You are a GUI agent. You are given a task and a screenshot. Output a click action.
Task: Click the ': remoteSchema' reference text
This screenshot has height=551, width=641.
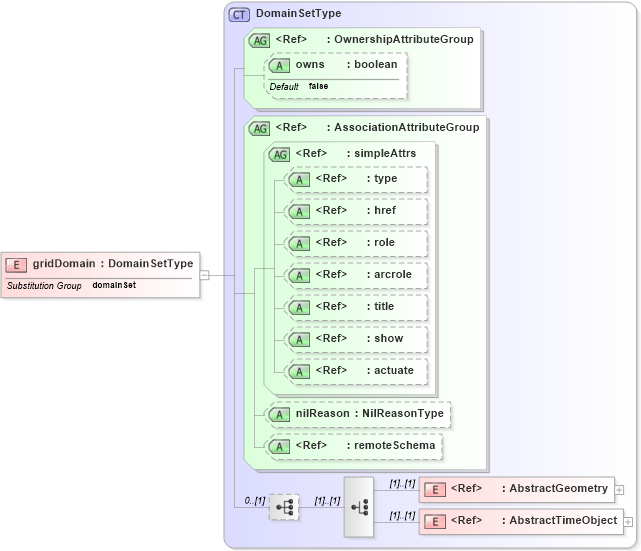coord(391,446)
